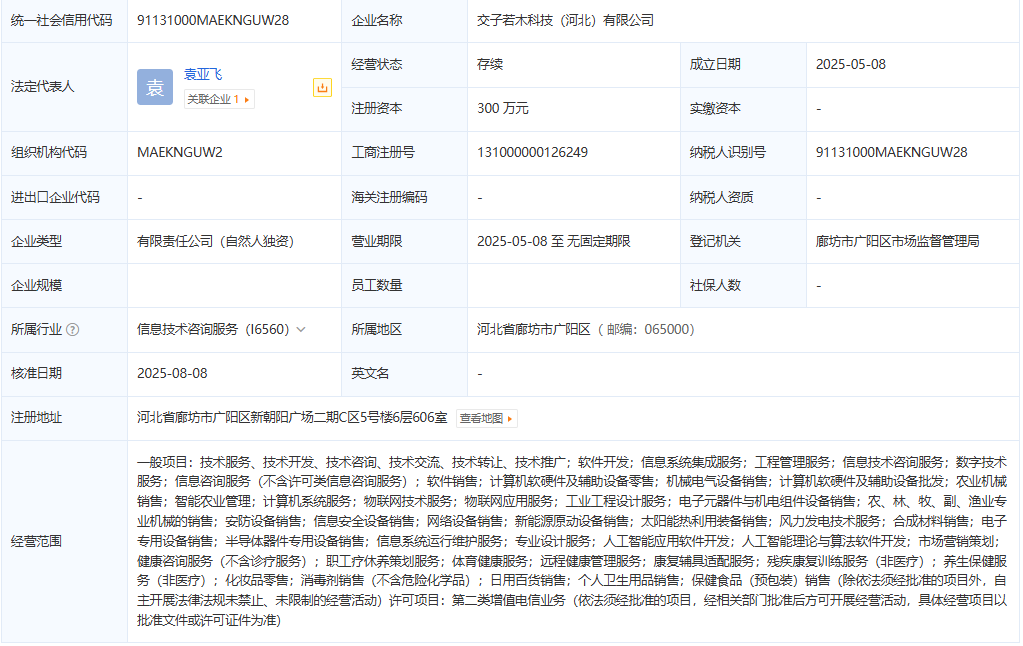
Task: Expand the 信息技术咨询服务 industry chevron
Action: pyautogui.click(x=301, y=329)
